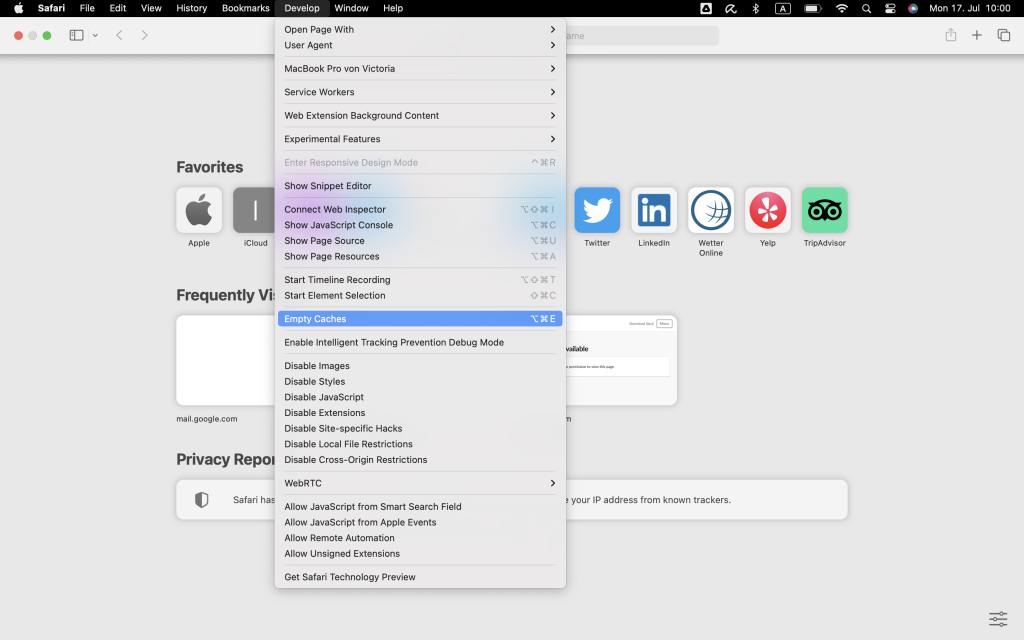Open the LinkedIn favorite icon
Screen dimensions: 1024x640
[x=654, y=210]
